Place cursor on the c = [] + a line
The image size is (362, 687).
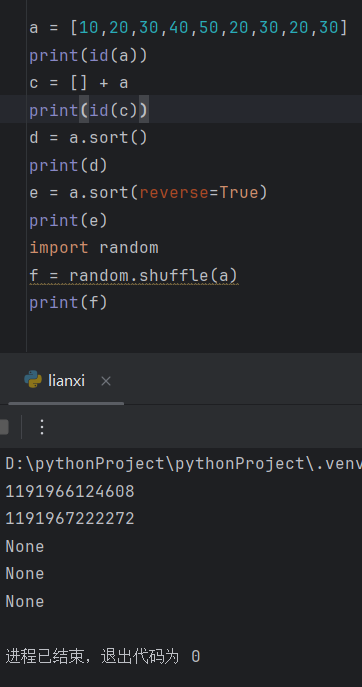(x=79, y=83)
